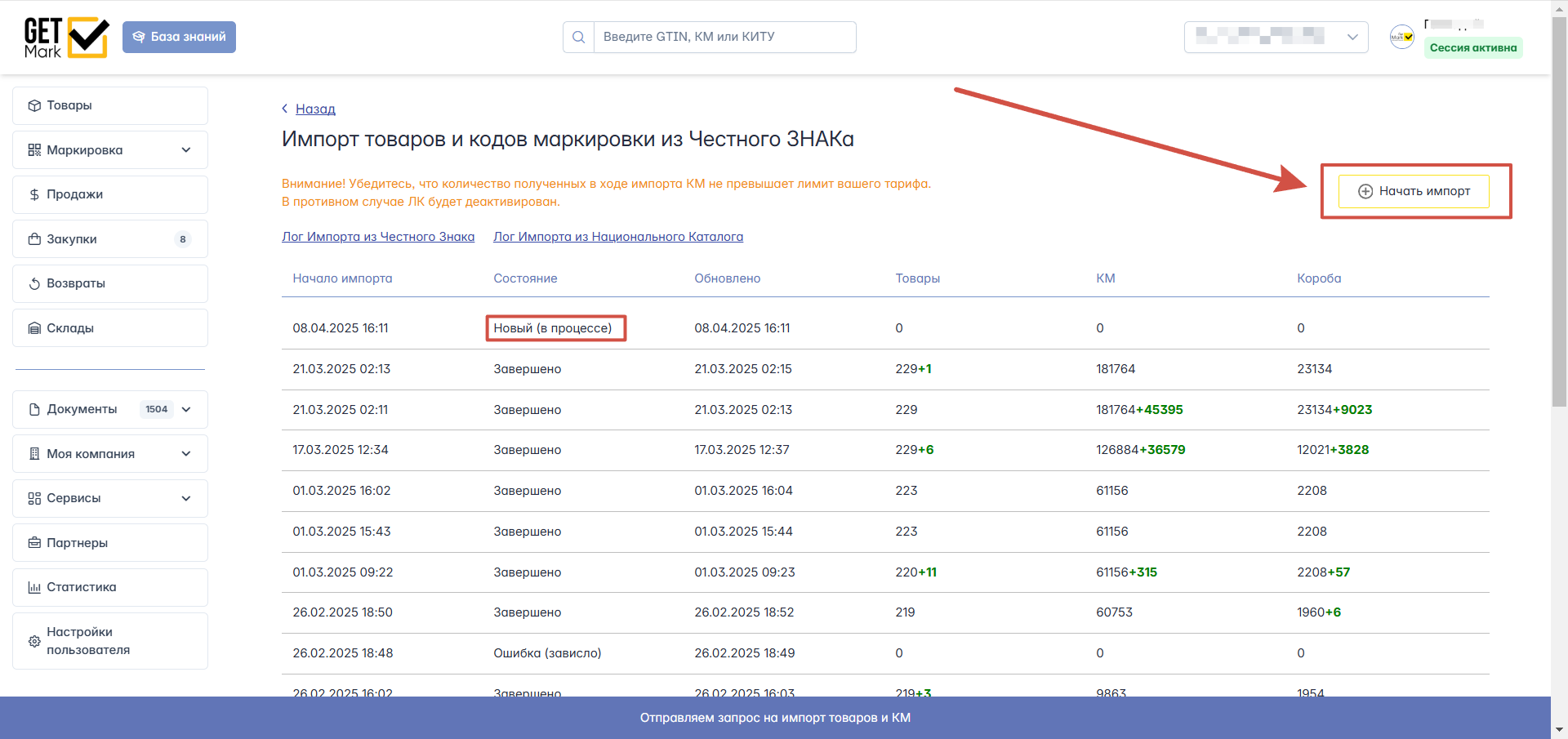This screenshot has height=739, width=1568.
Task: Expand the Документы menu chevron
Action: point(186,409)
